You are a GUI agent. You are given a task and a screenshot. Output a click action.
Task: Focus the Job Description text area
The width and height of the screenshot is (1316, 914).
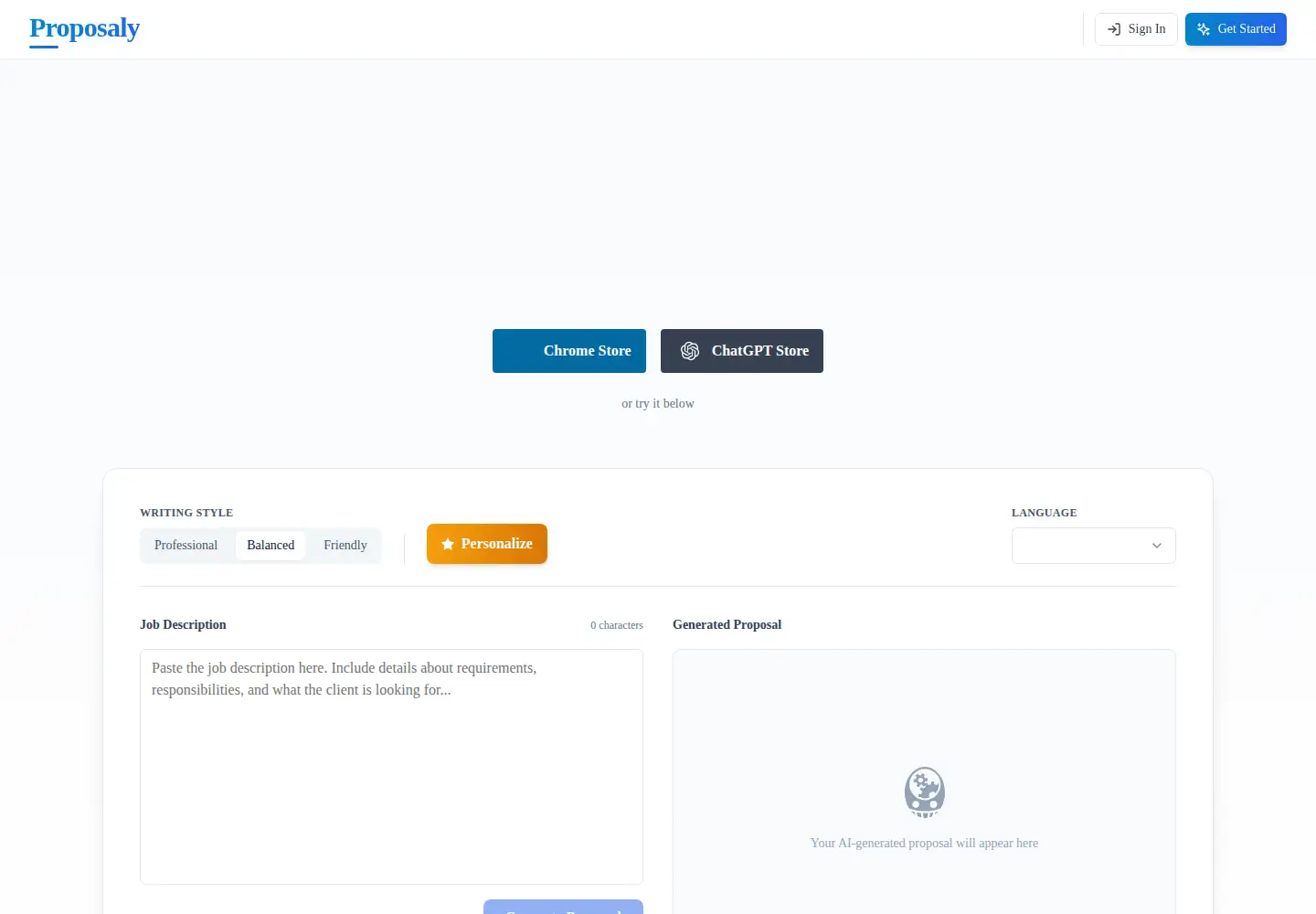tap(391, 767)
